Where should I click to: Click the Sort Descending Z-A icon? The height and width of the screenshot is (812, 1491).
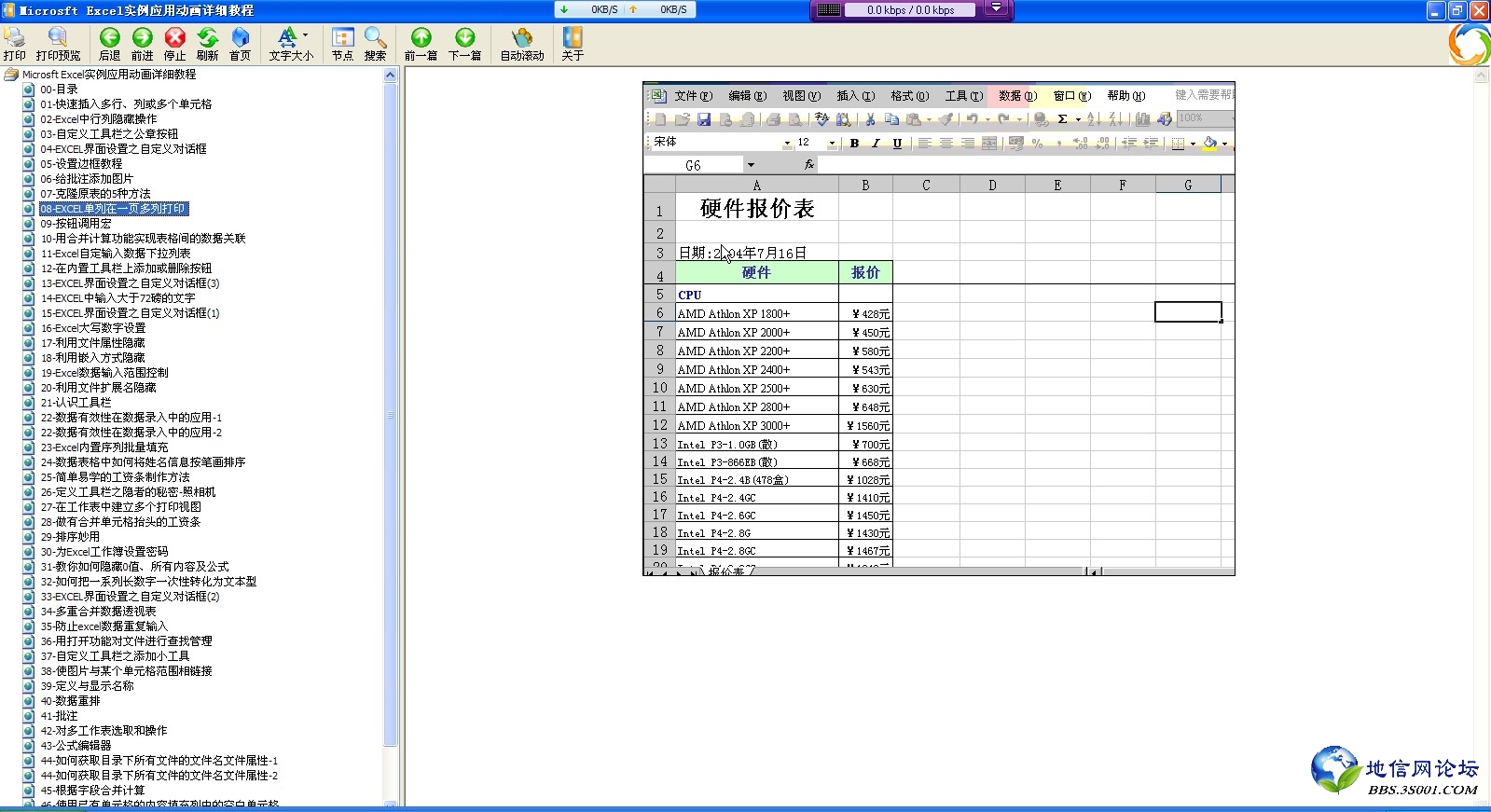point(1115,119)
